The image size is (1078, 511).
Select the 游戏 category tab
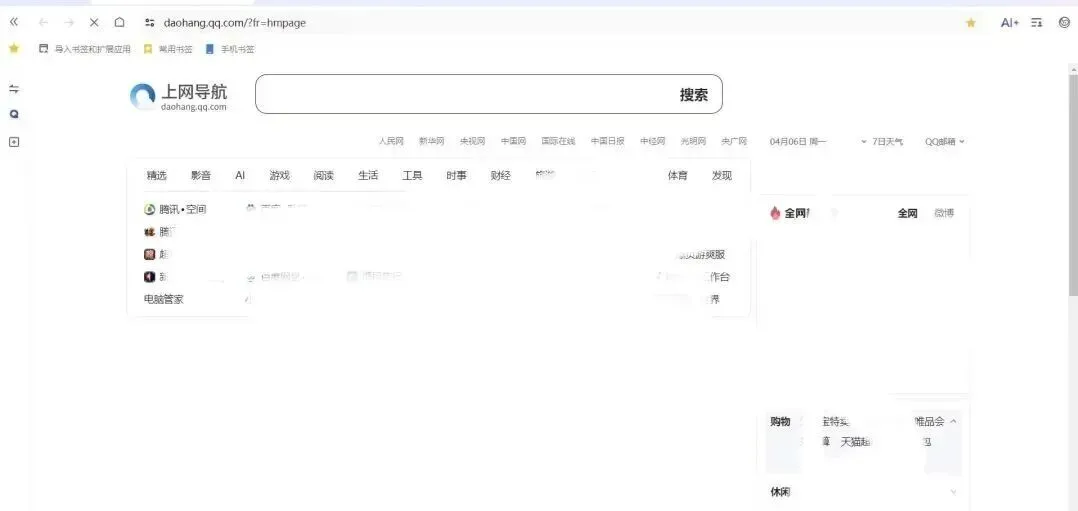[279, 175]
